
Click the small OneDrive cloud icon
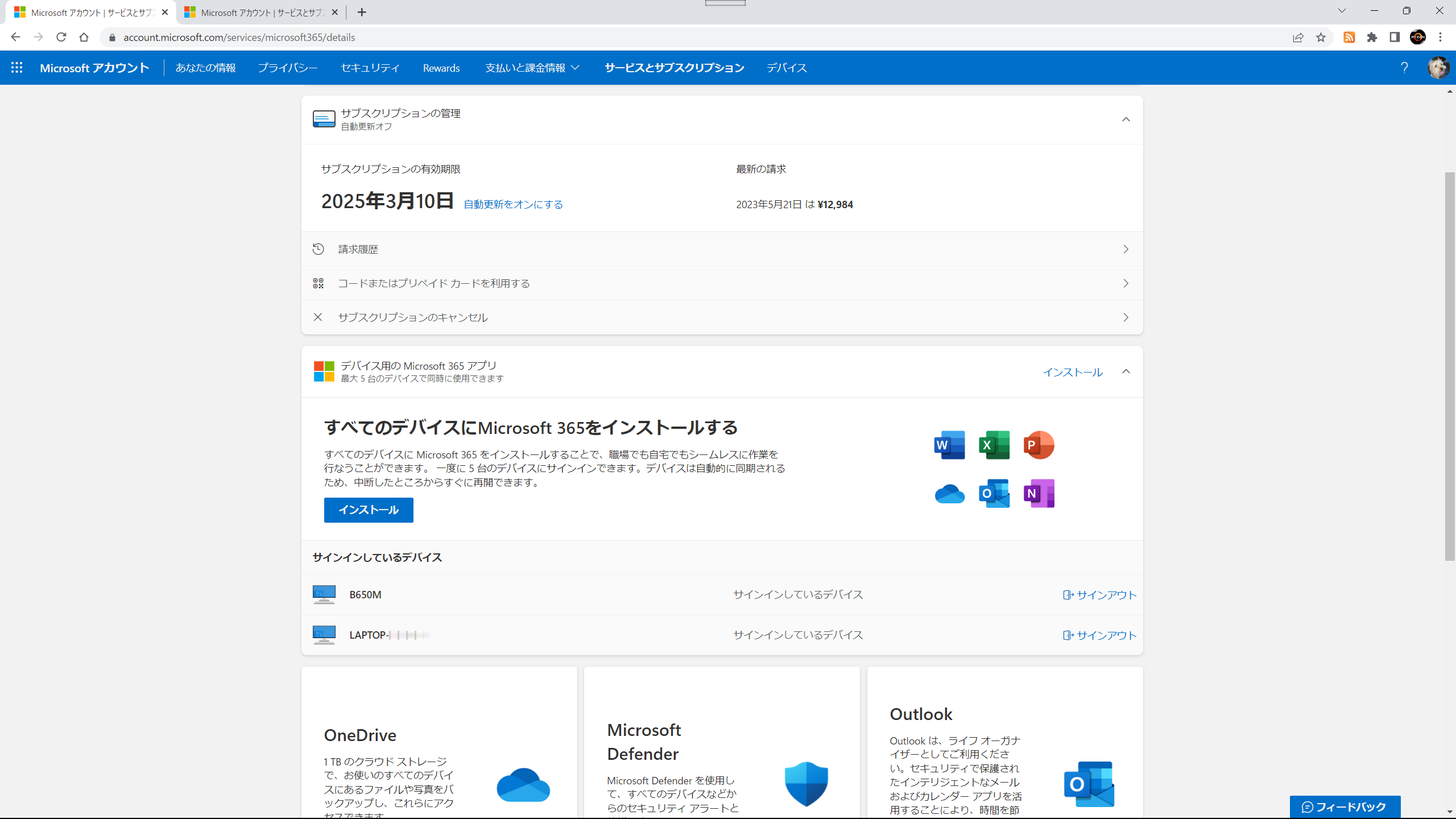tap(949, 494)
